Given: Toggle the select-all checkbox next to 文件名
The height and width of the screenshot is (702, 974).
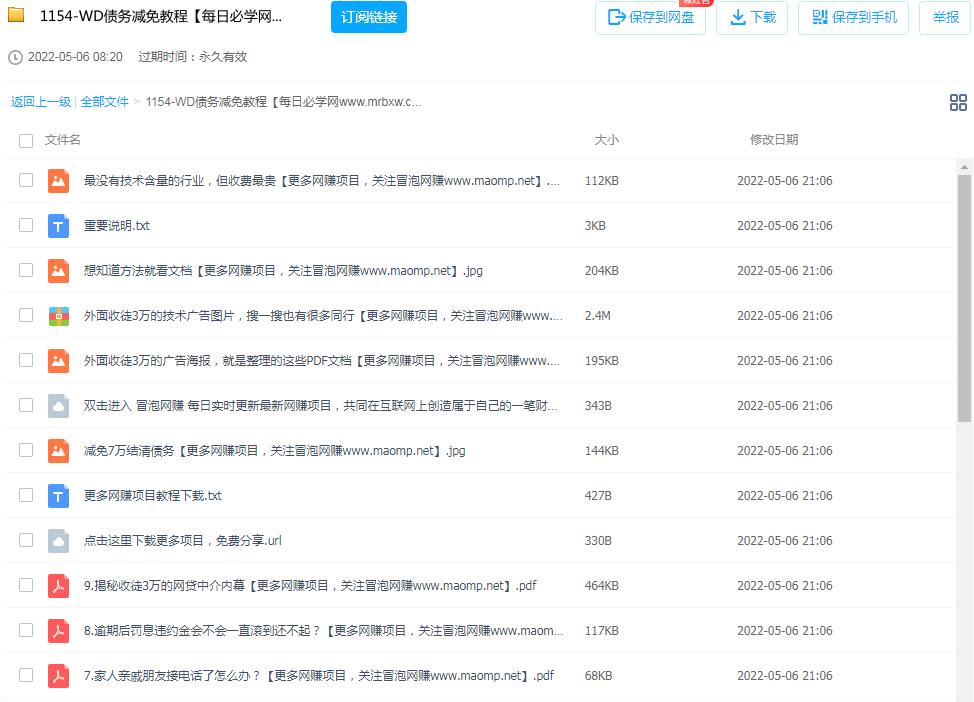Looking at the screenshot, I should [x=26, y=140].
